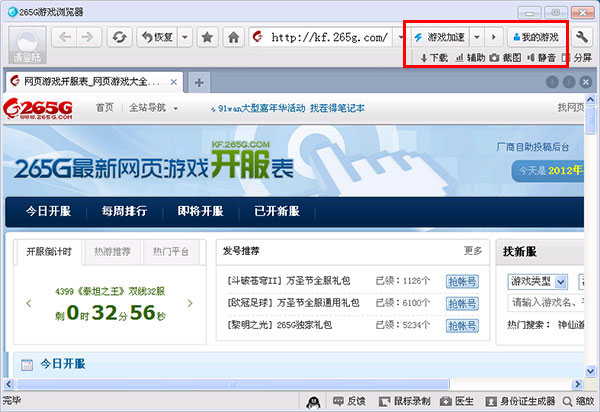Viewport: 600px width, 412px height.
Task: Open [黎明之光] 265G独家礼包 link
Action: point(279,325)
